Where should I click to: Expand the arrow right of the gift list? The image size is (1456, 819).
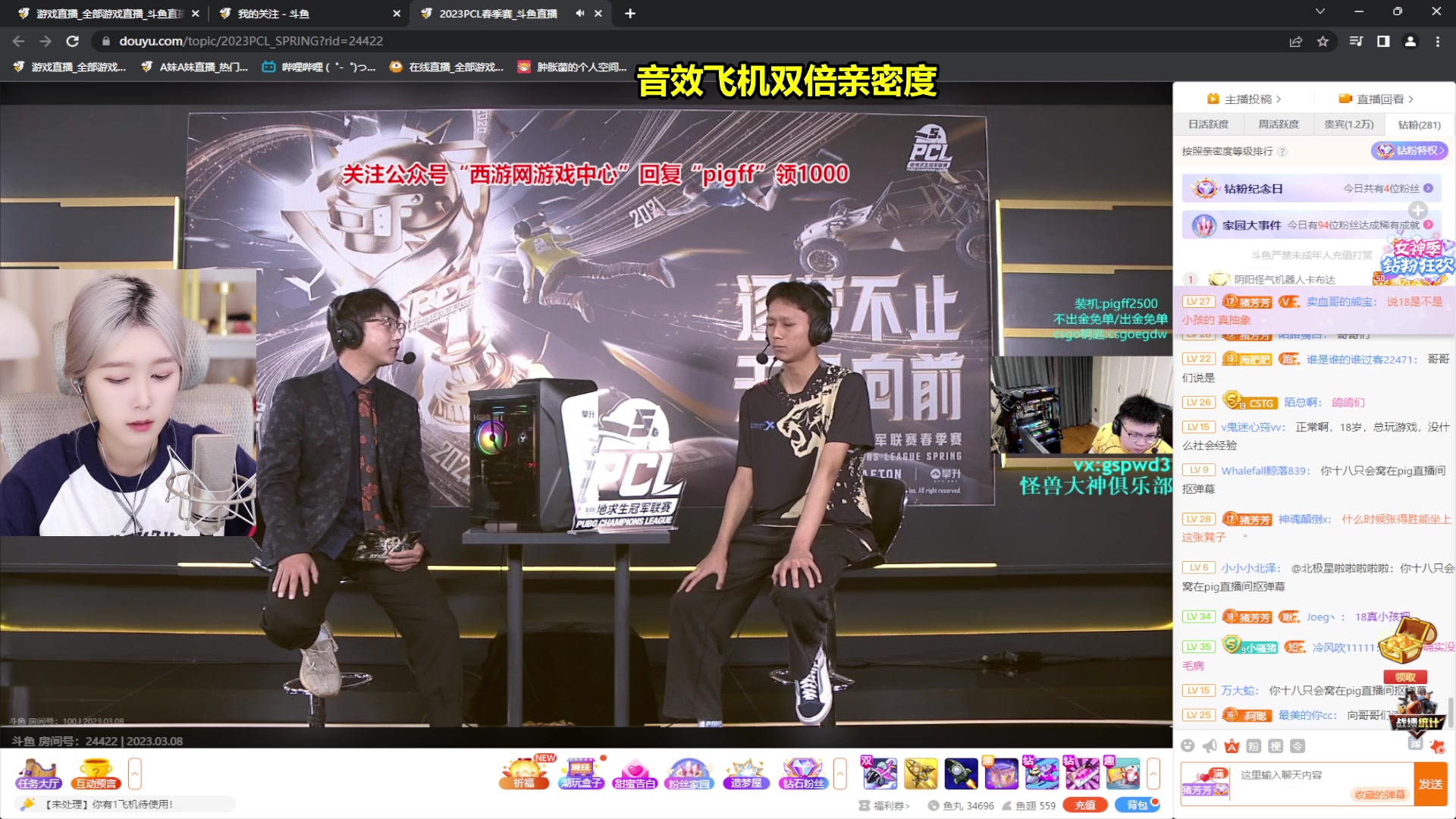(1153, 774)
